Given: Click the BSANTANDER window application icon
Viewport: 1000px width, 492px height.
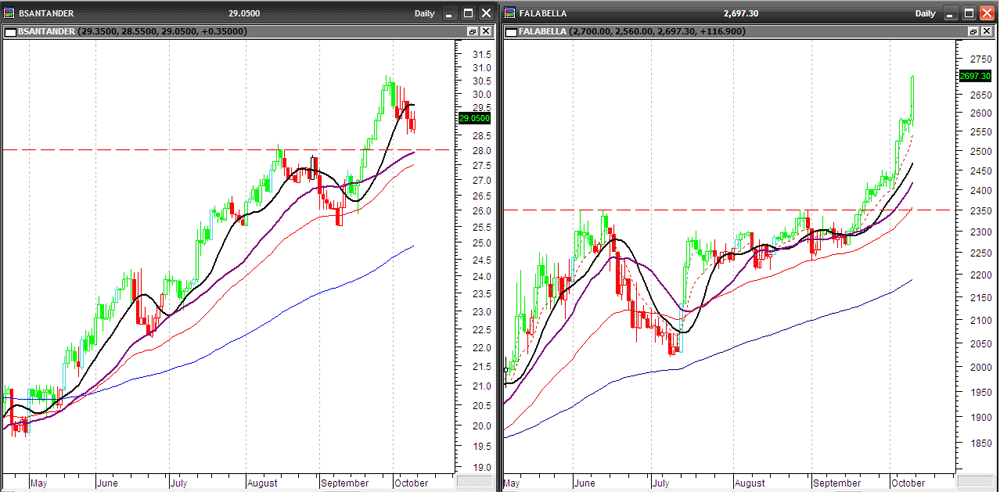Looking at the screenshot, I should pos(10,13).
